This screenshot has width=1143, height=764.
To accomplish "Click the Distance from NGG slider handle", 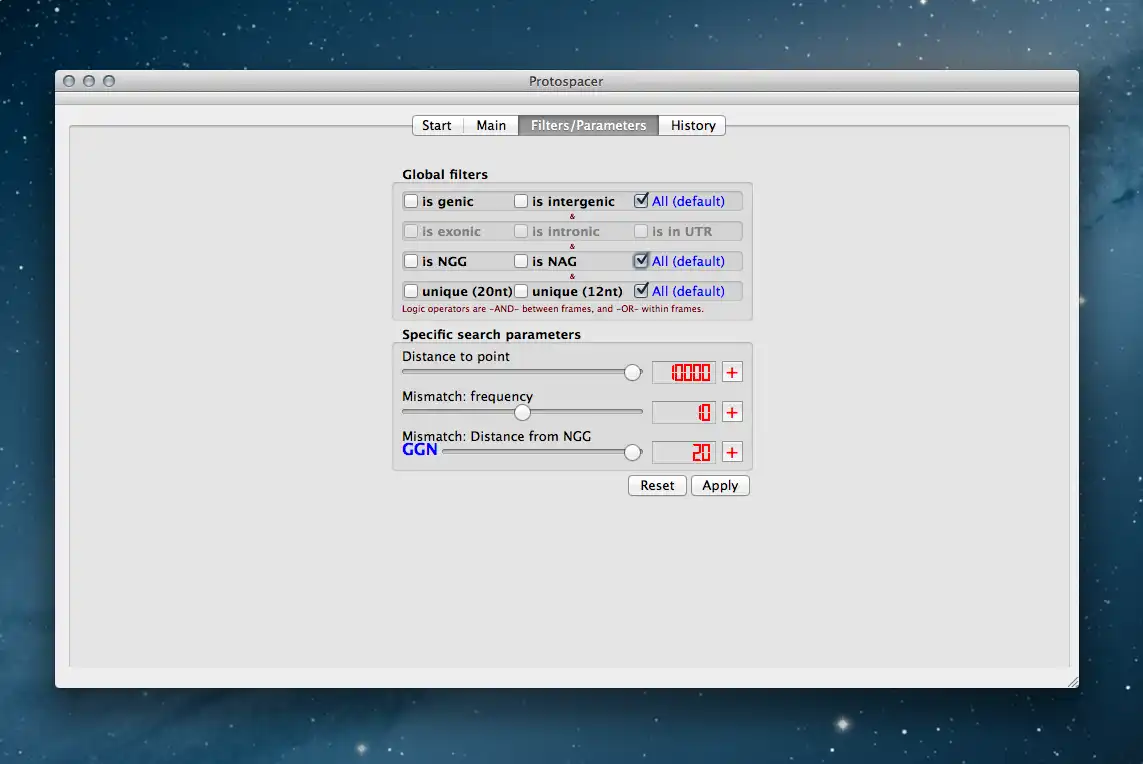I will click(x=632, y=453).
